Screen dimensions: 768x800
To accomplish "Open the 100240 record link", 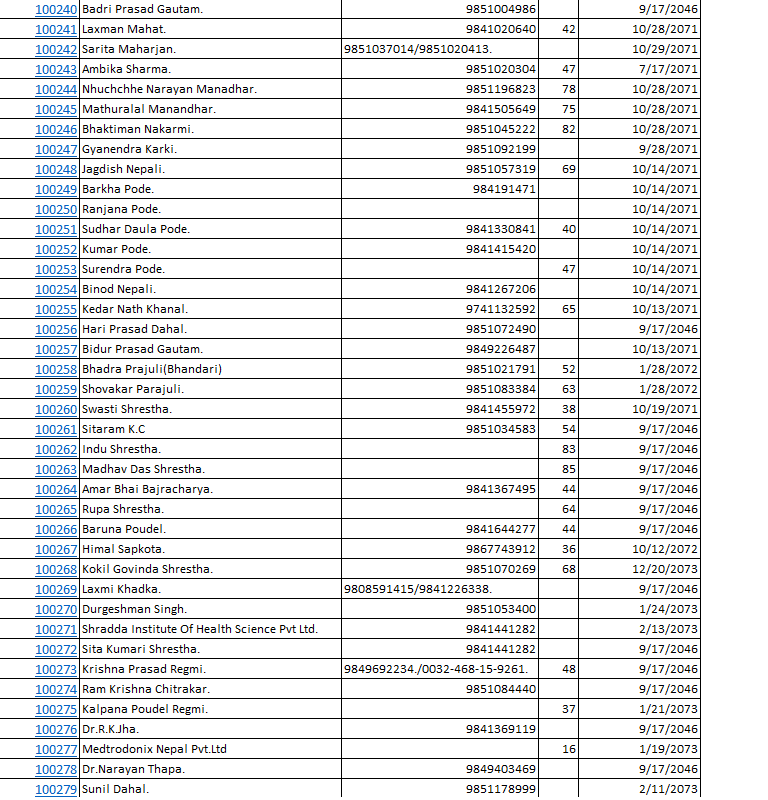I will pos(56,9).
